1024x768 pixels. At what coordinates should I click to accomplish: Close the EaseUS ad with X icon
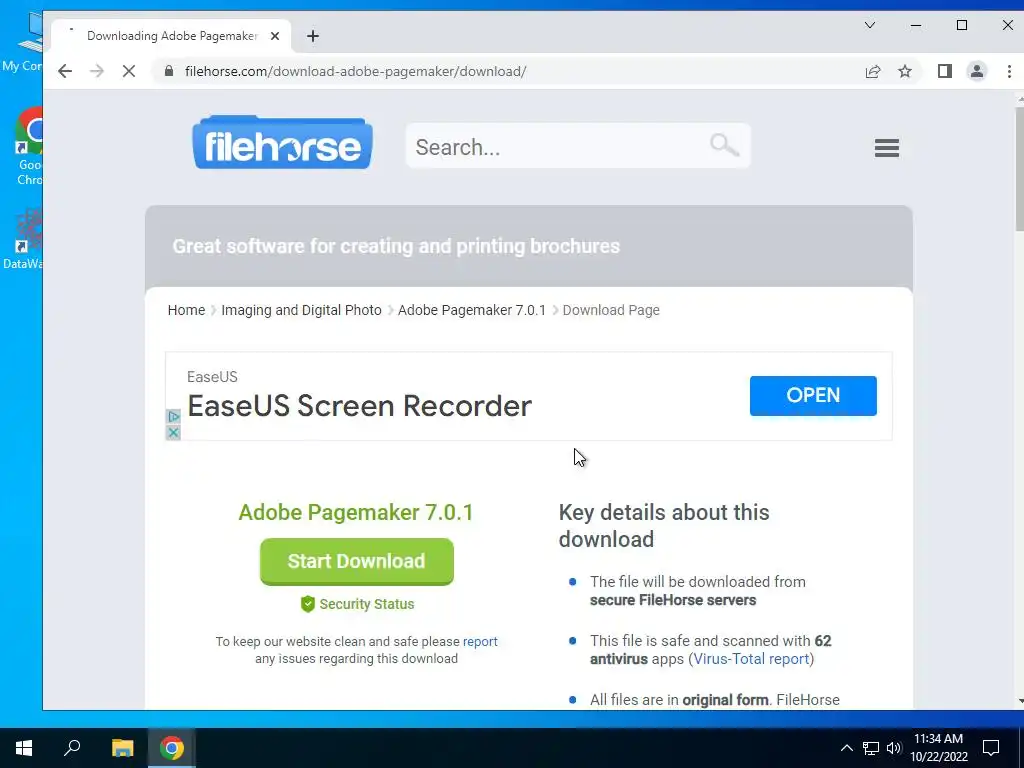[x=173, y=432]
